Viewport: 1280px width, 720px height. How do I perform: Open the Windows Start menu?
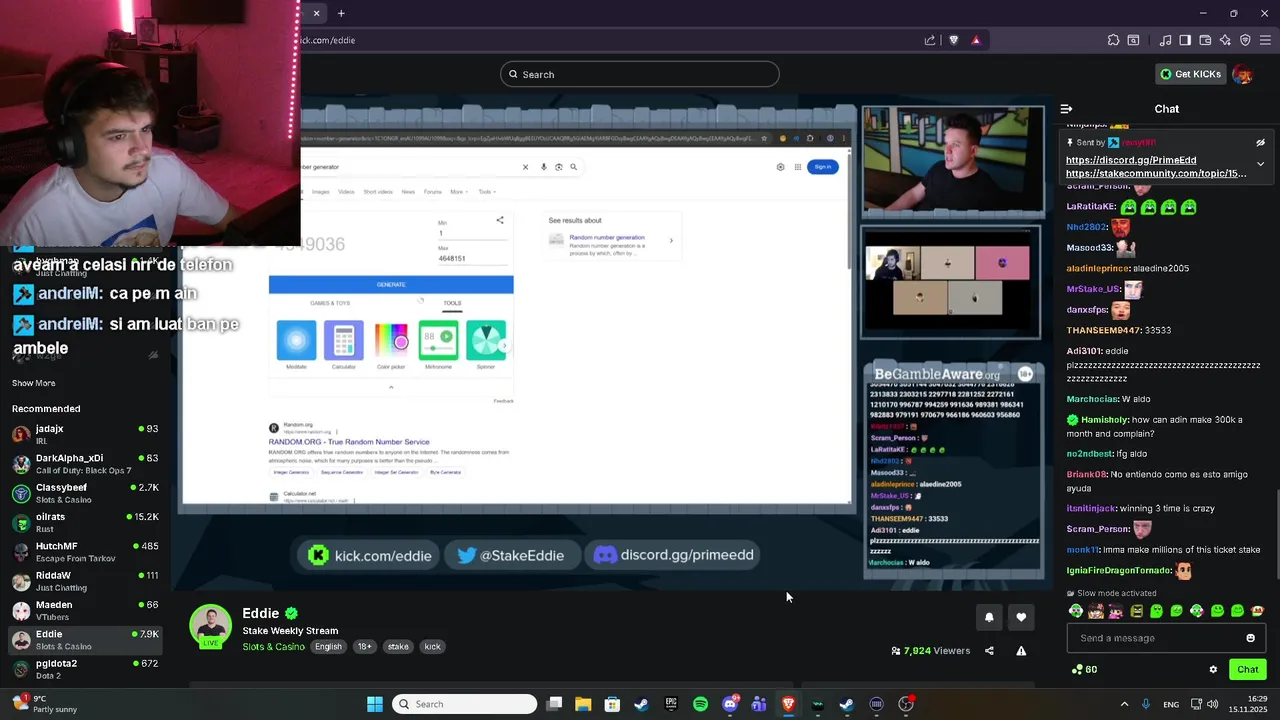click(x=375, y=704)
